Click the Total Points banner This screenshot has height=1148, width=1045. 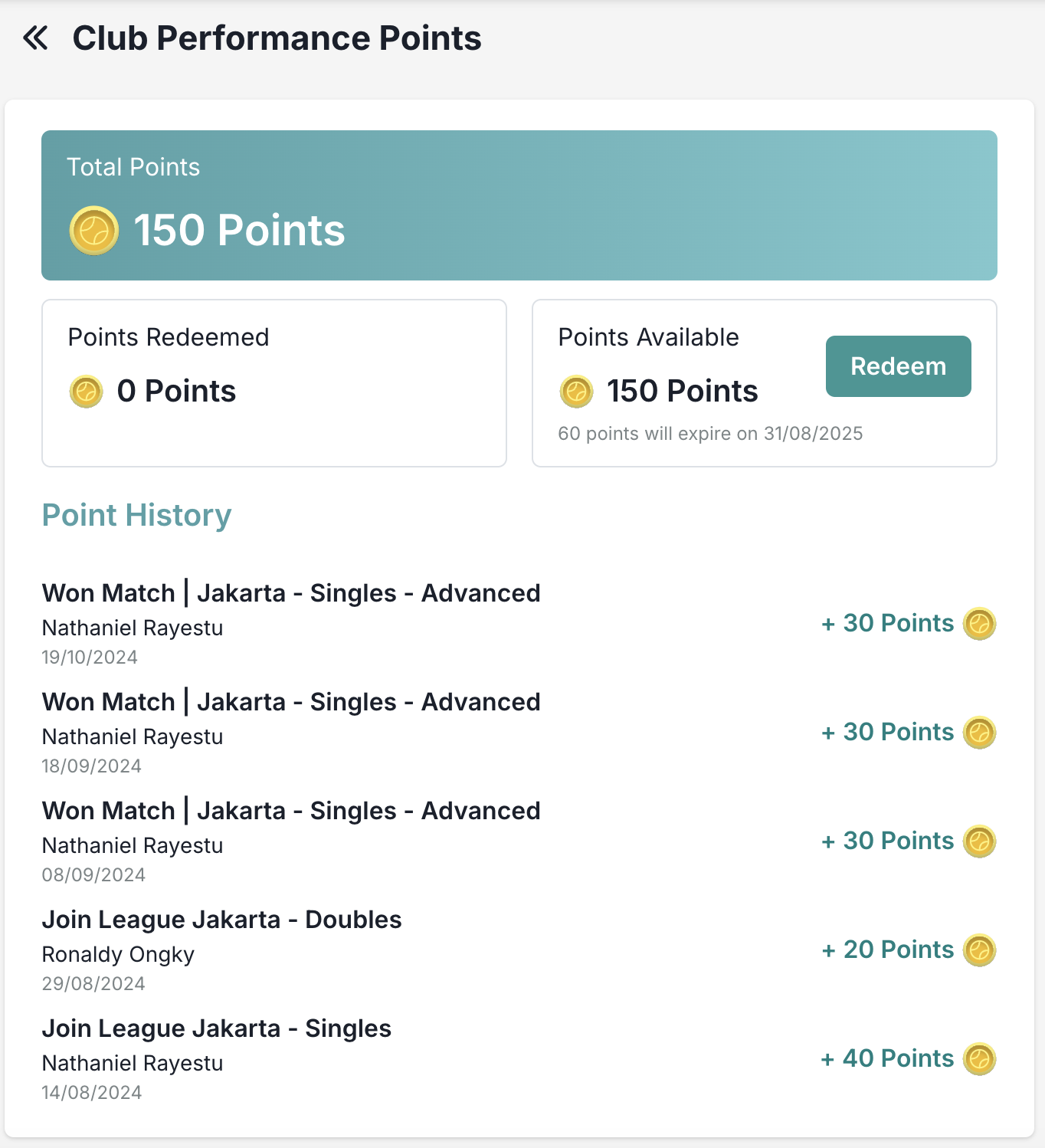519,205
